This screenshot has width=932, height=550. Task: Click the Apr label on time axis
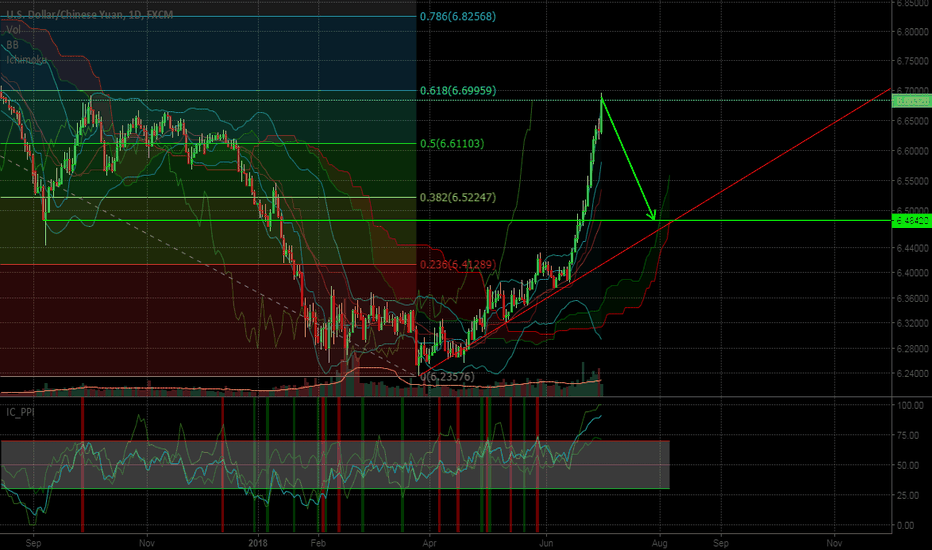[x=429, y=543]
